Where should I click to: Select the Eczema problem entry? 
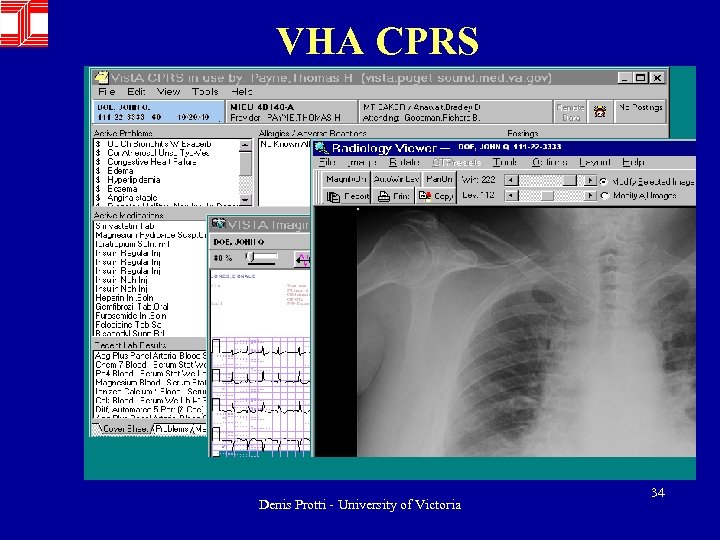(167, 189)
